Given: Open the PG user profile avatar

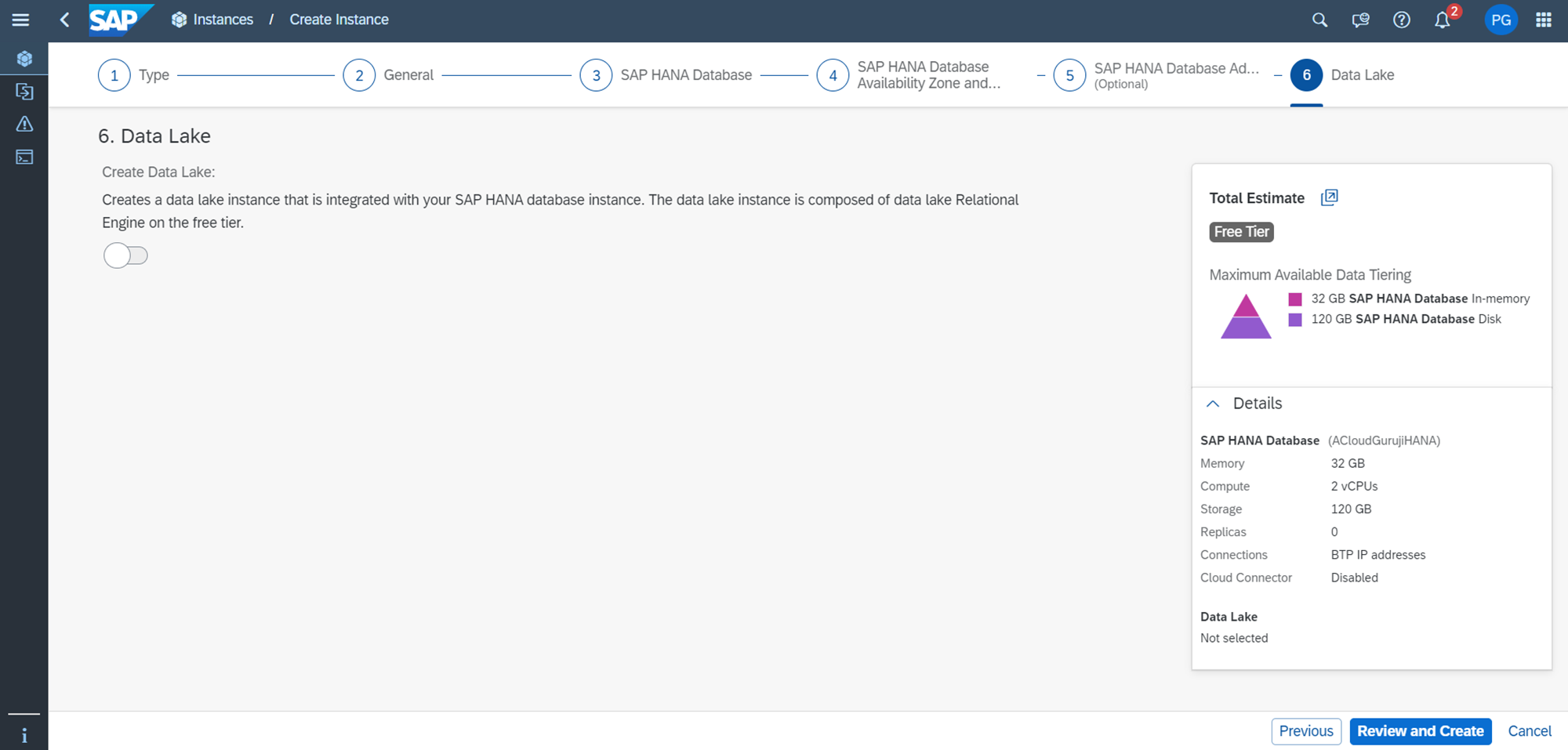Looking at the screenshot, I should pyautogui.click(x=1501, y=20).
